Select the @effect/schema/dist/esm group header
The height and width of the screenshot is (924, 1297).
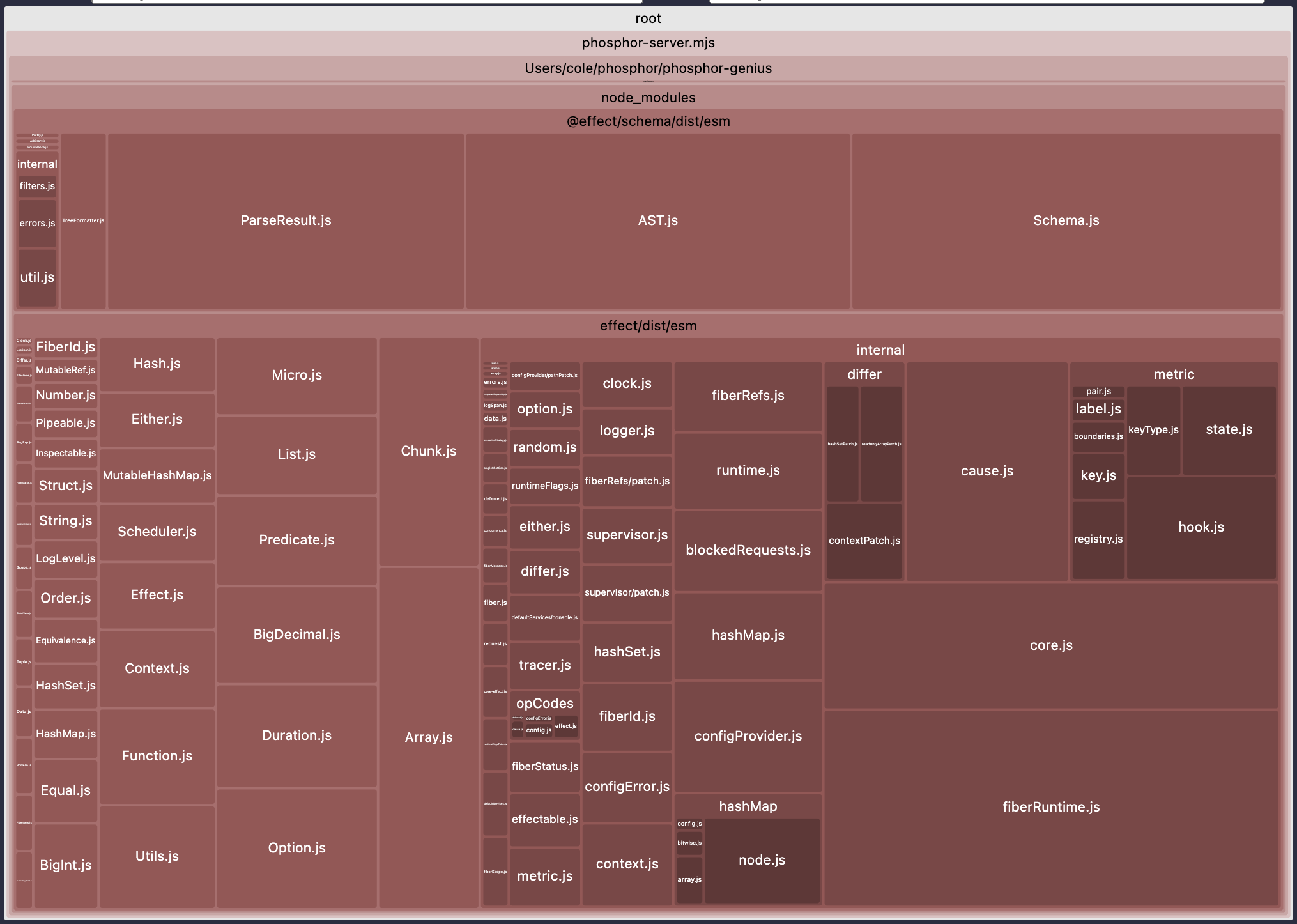click(x=648, y=121)
